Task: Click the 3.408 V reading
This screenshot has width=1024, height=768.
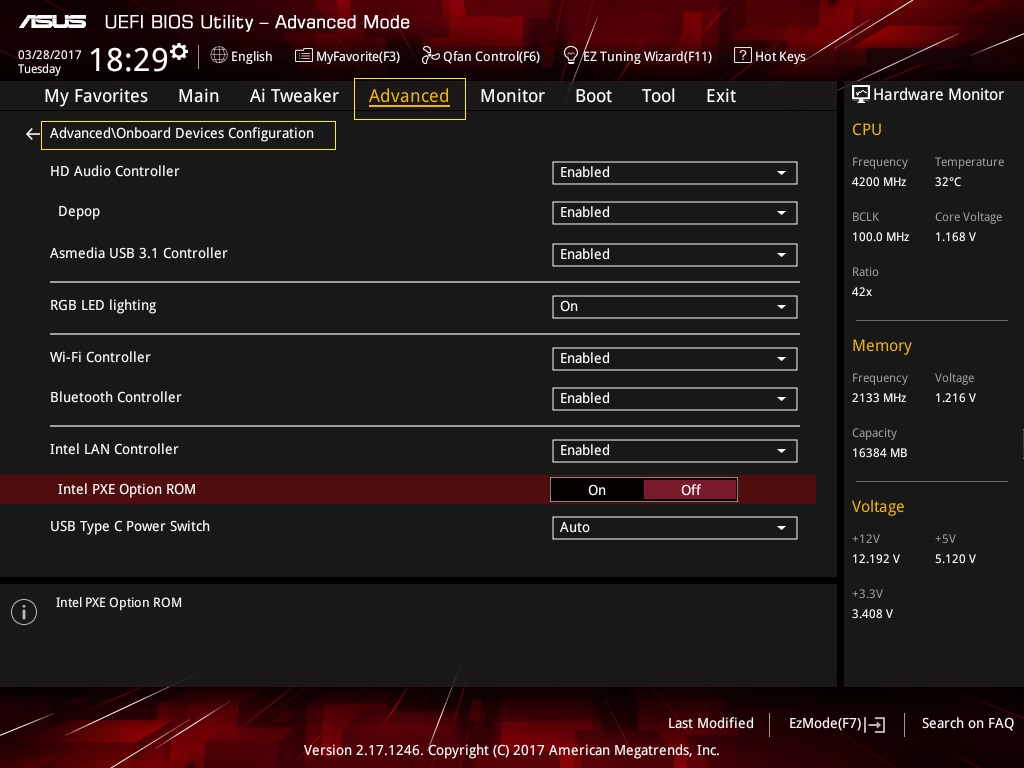Action: click(872, 614)
